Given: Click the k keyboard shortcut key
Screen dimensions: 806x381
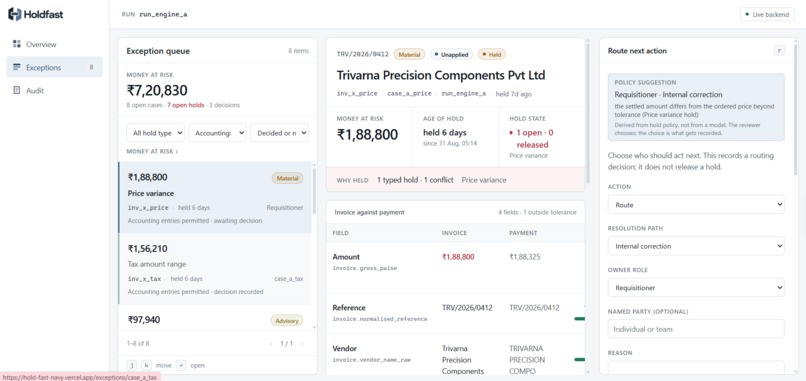Looking at the screenshot, I should click(146, 365).
